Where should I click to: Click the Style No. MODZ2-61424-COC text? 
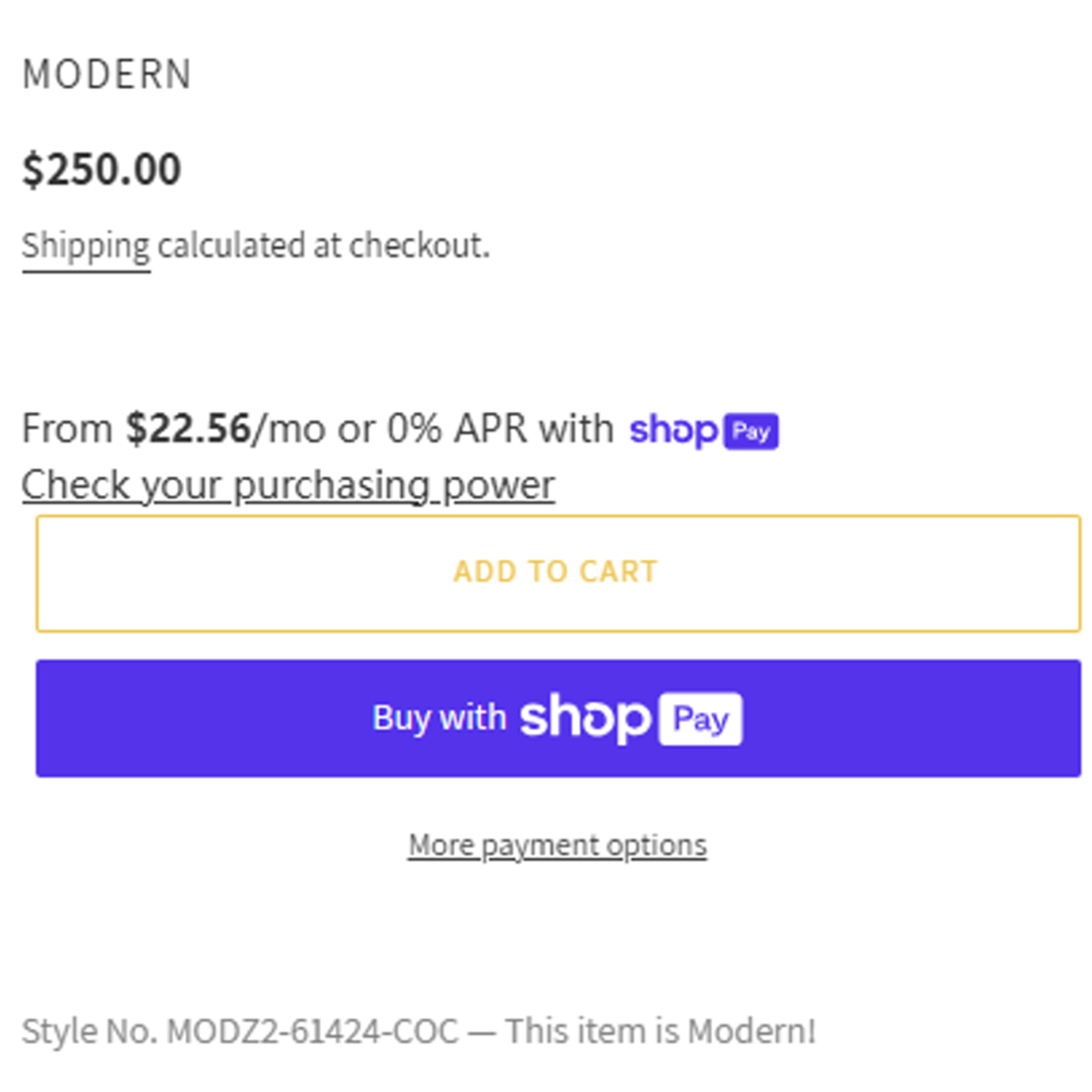click(240, 1031)
